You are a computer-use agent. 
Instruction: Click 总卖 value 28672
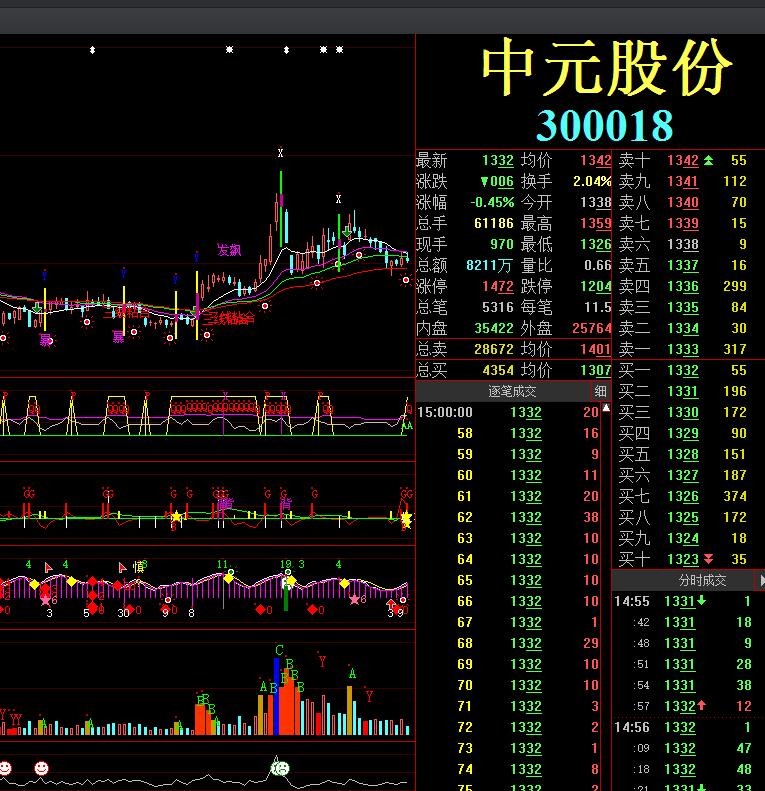pos(494,350)
